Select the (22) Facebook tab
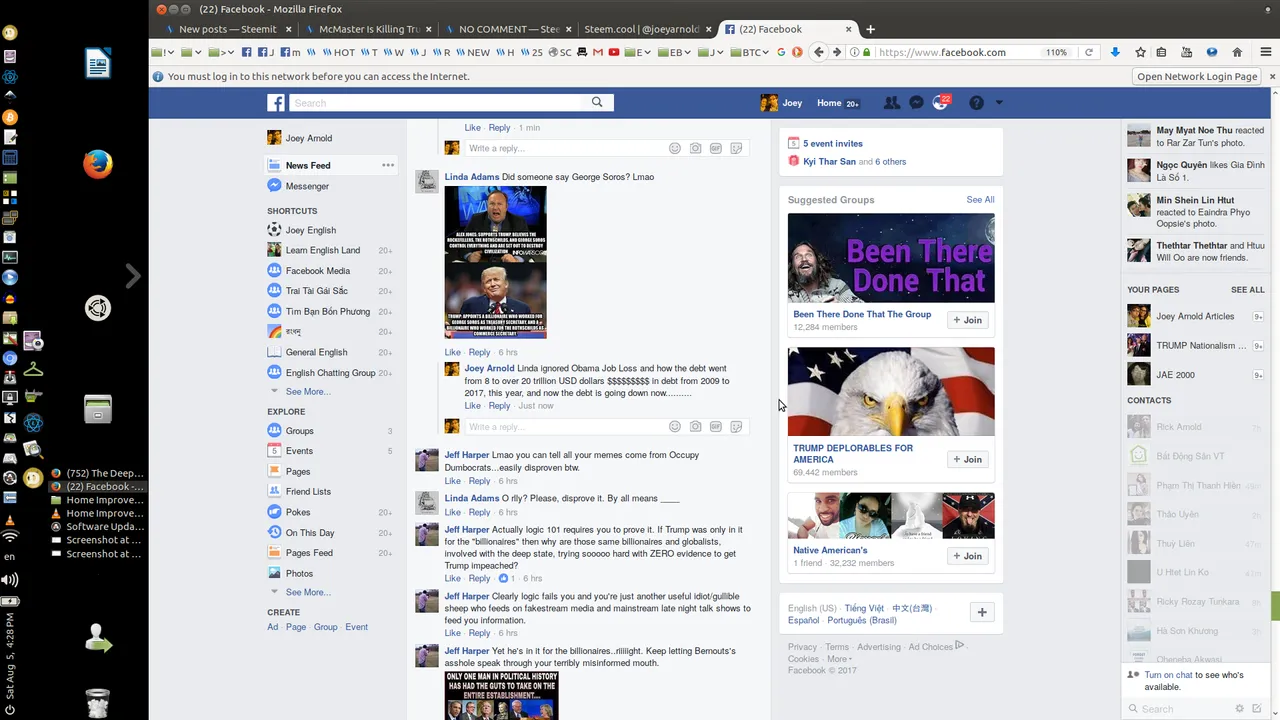Image resolution: width=1280 pixels, height=720 pixels. point(786,29)
